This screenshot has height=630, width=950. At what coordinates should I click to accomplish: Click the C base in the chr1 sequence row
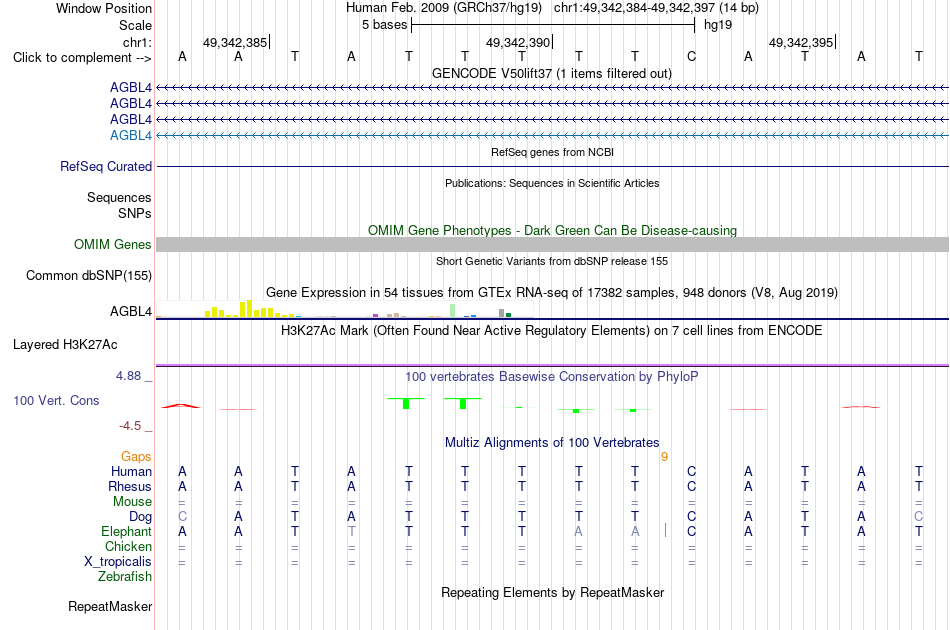tap(691, 57)
